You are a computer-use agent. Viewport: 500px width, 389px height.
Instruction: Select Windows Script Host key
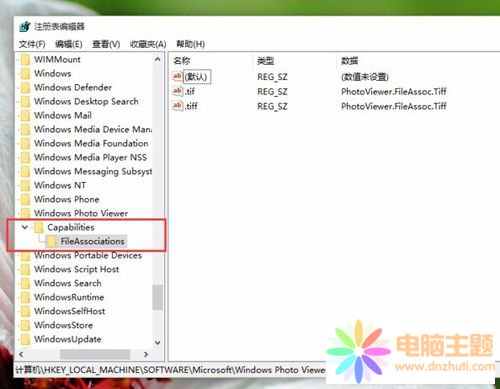(x=77, y=269)
